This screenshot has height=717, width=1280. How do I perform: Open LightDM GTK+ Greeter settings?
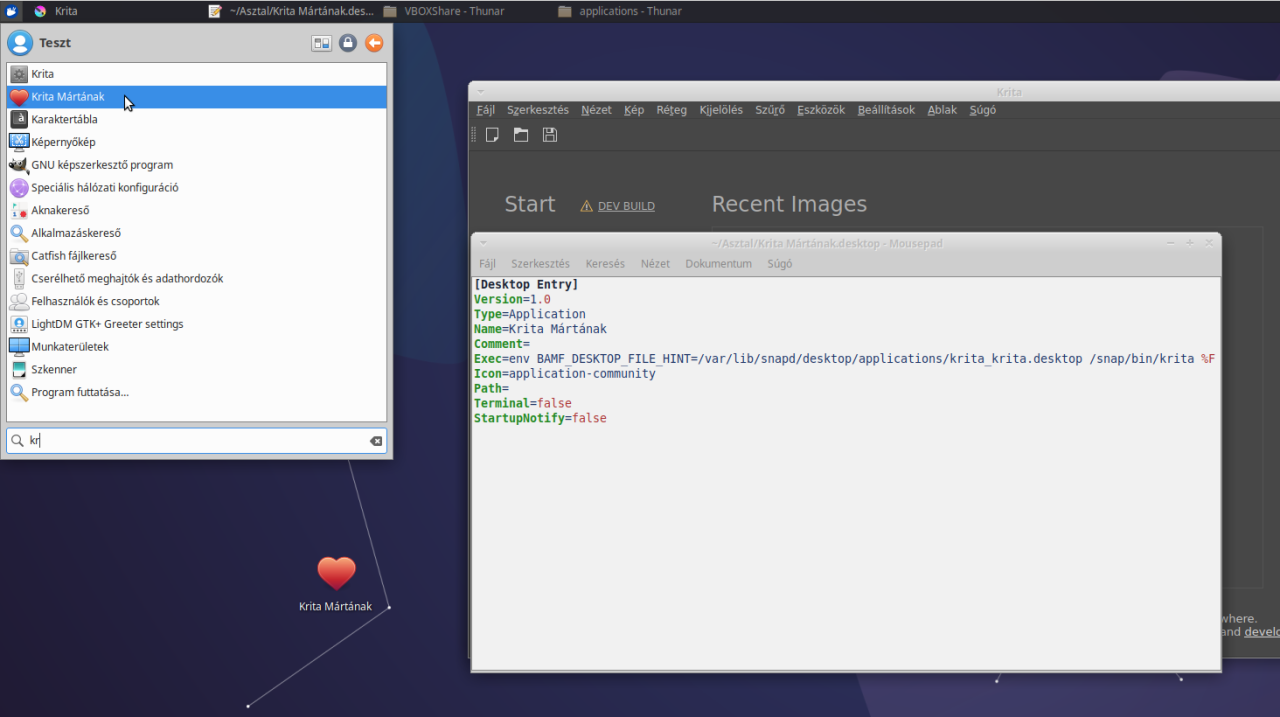tap(197, 324)
